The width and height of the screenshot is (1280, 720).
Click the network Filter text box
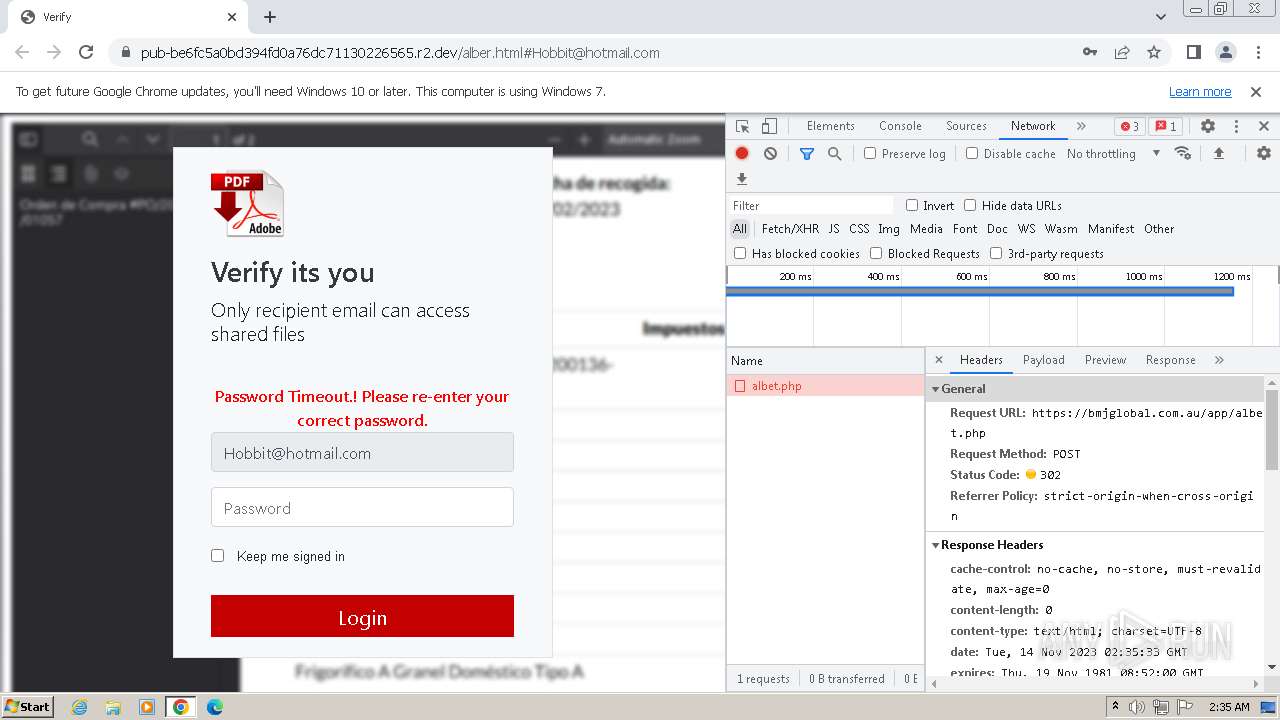811,205
